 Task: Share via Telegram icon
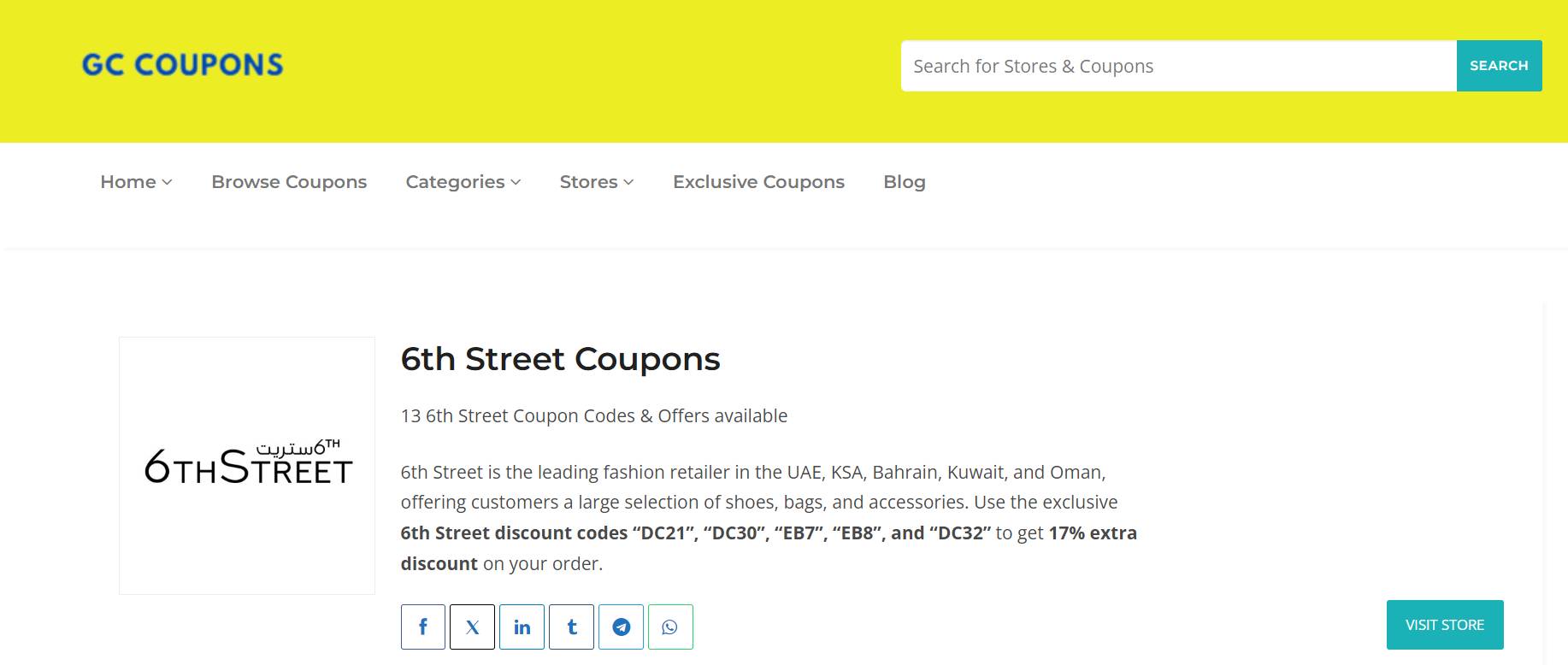621,627
